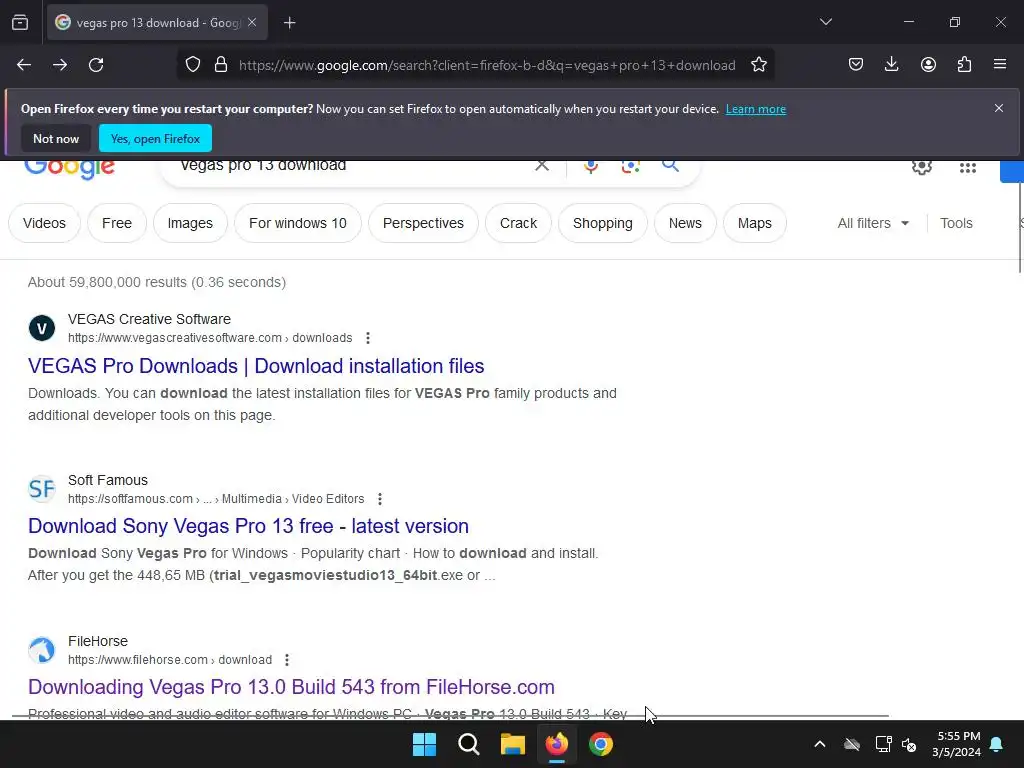Click the Google search URL address bar
This screenshot has width=1024, height=768.
(487, 65)
